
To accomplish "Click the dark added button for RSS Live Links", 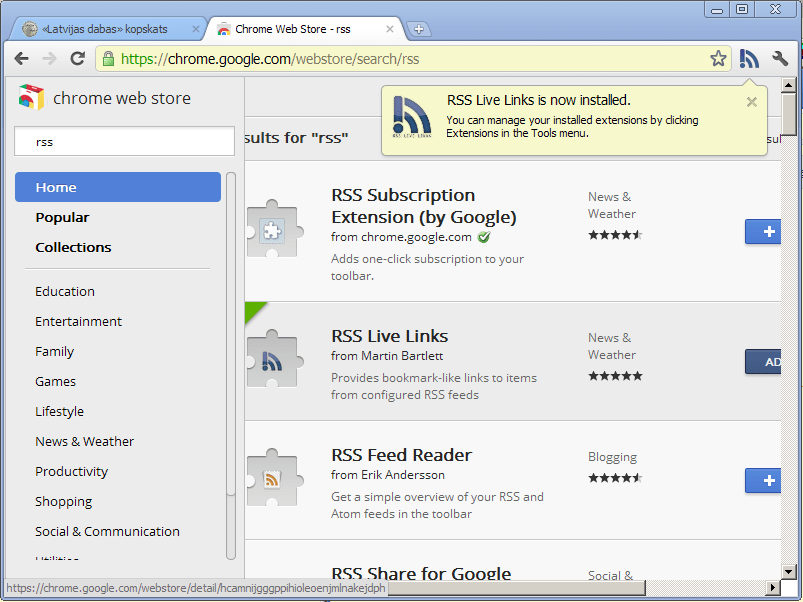I will (x=763, y=362).
